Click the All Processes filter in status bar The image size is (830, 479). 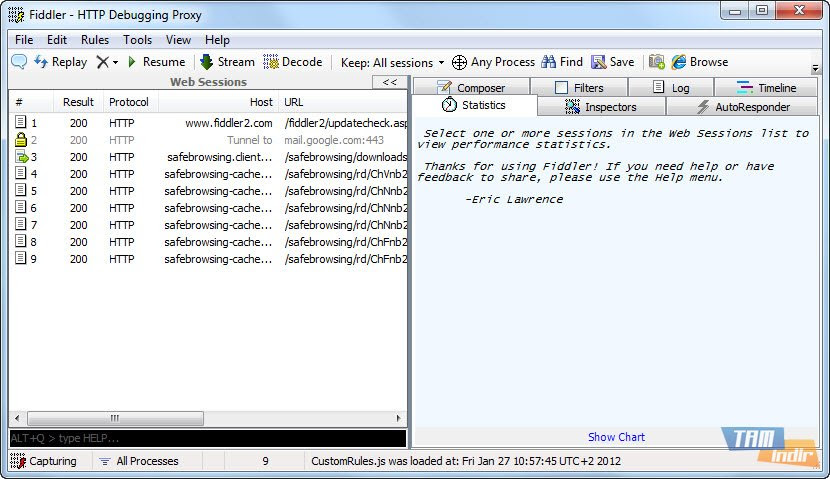(x=139, y=461)
